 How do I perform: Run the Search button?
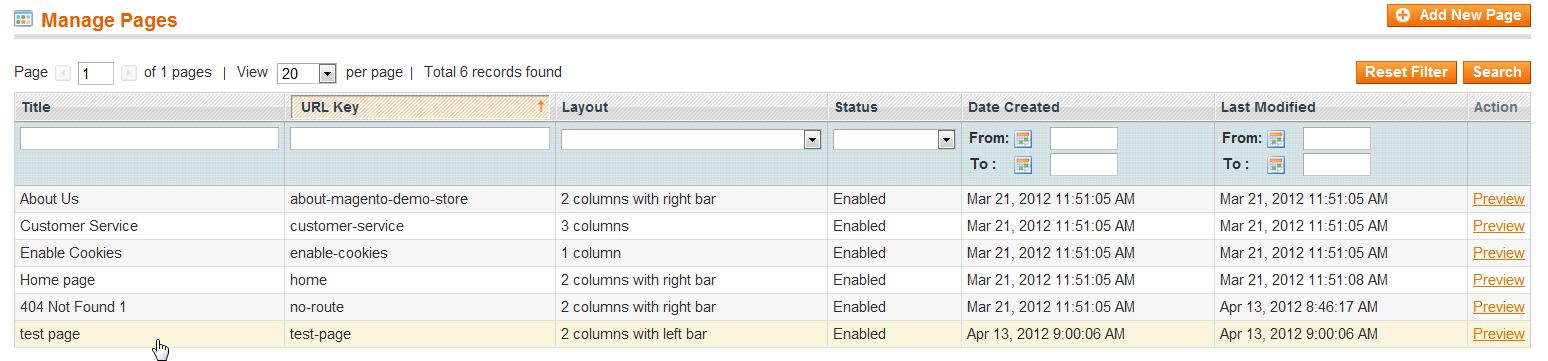1497,72
